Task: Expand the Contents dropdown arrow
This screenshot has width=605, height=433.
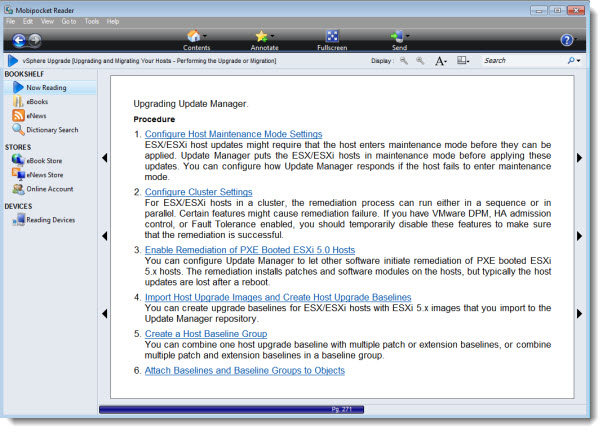Action: (x=205, y=36)
